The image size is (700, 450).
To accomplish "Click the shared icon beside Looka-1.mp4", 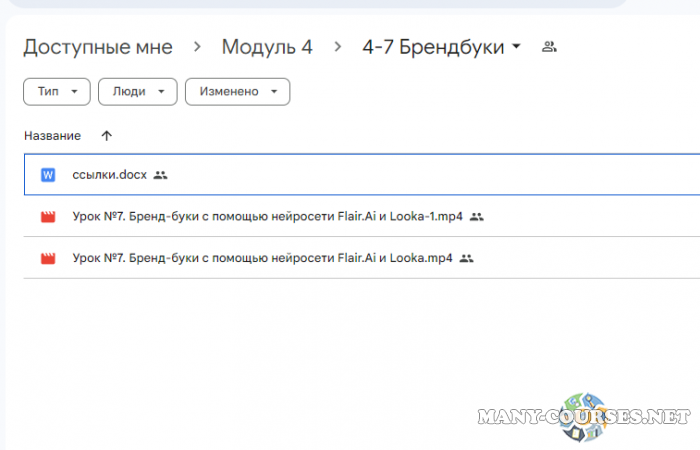I will (477, 216).
